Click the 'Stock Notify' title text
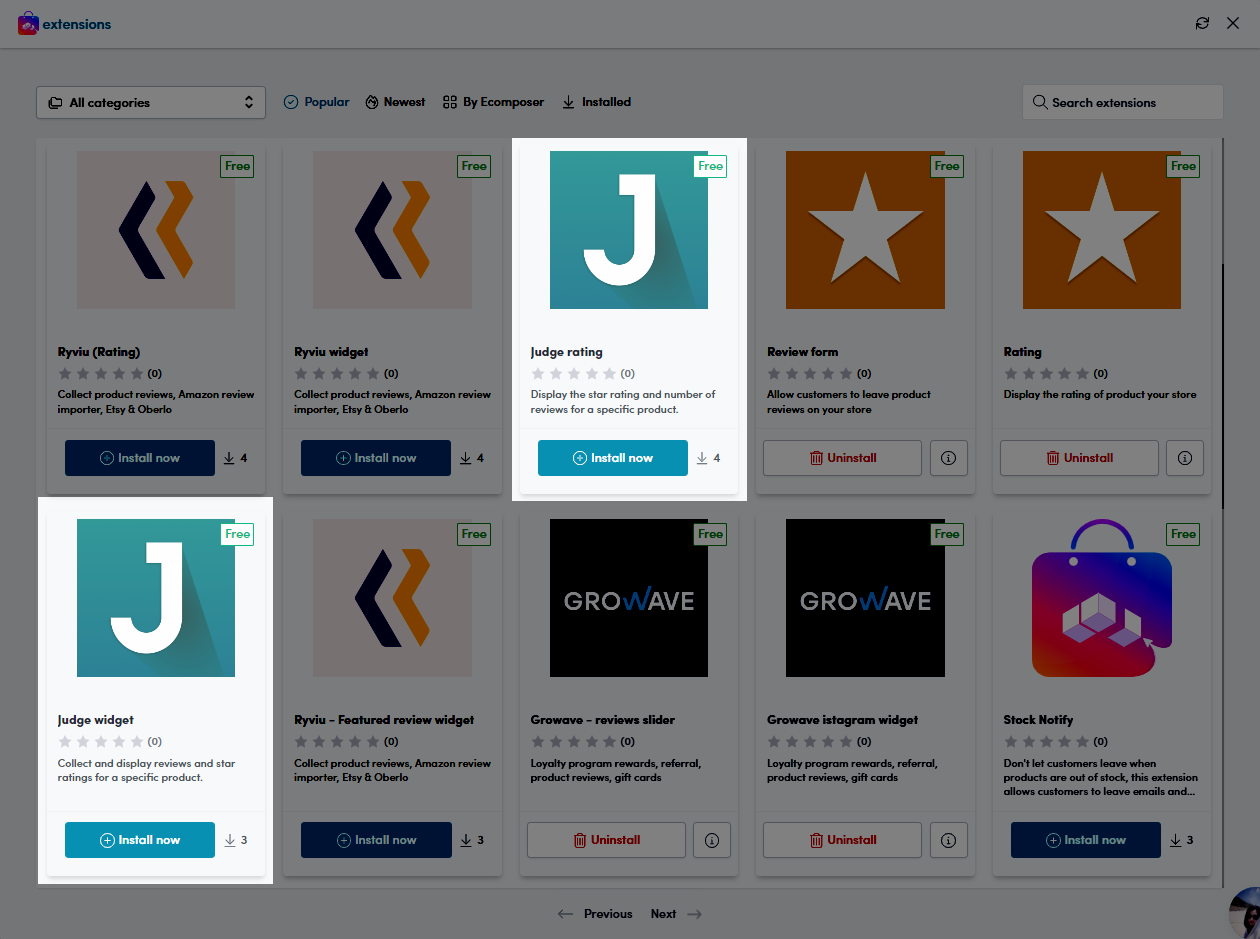 click(1038, 720)
